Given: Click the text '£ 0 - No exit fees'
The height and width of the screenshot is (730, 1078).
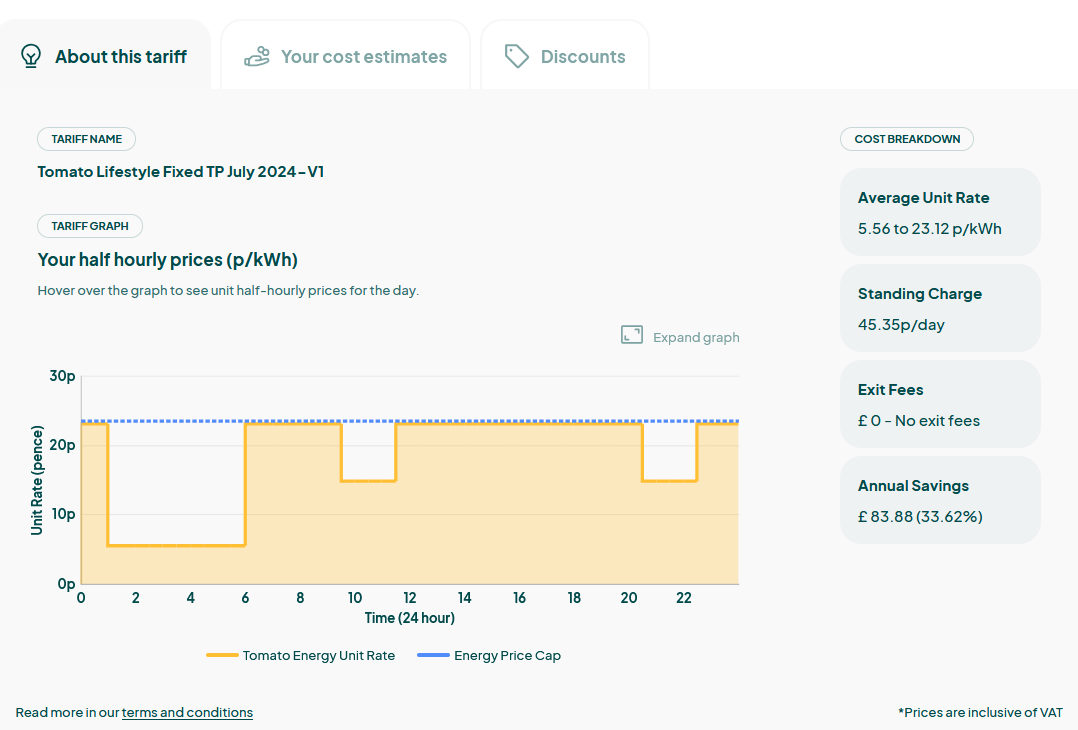Looking at the screenshot, I should (918, 421).
